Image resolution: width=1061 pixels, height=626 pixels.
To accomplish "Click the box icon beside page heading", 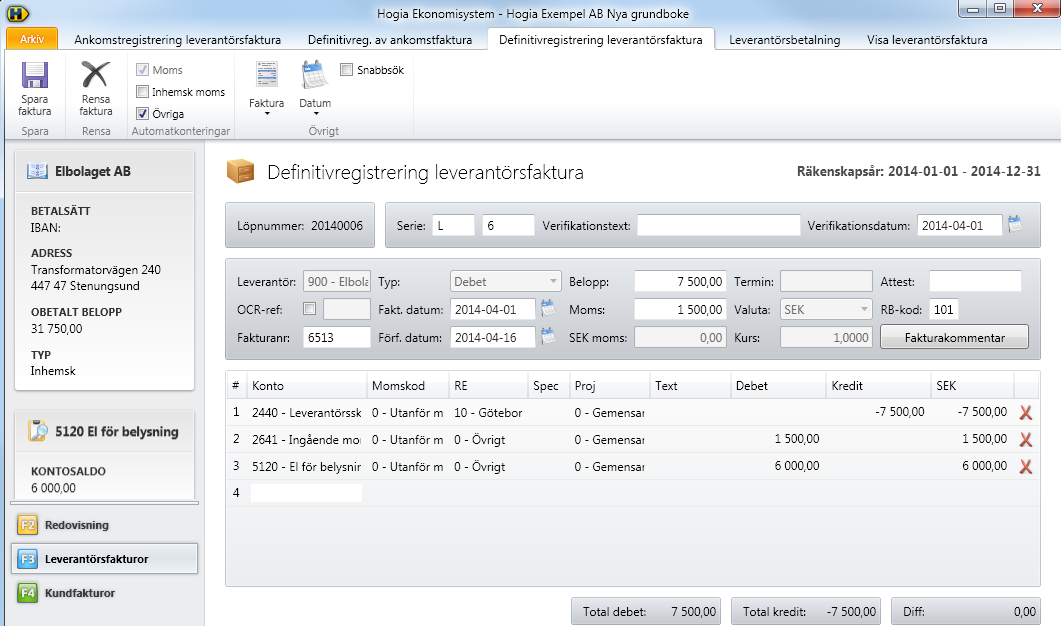I will pyautogui.click(x=240, y=171).
